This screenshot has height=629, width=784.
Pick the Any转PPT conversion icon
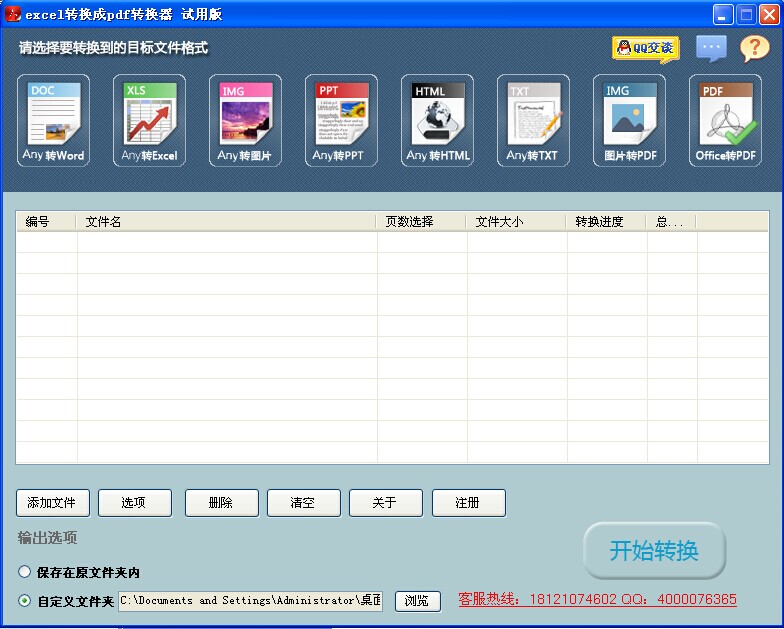click(x=341, y=121)
